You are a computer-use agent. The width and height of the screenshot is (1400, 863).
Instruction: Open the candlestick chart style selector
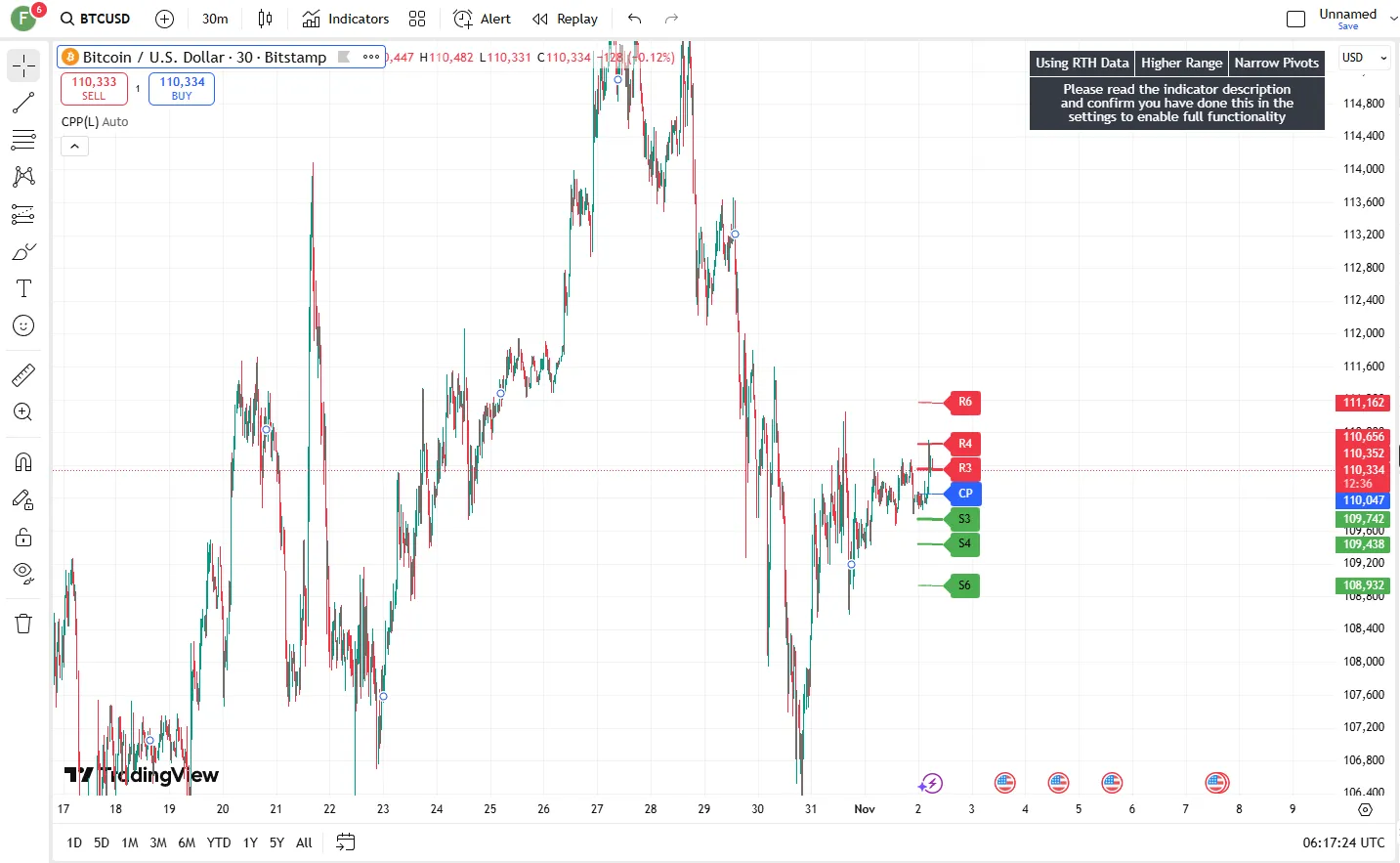(265, 19)
